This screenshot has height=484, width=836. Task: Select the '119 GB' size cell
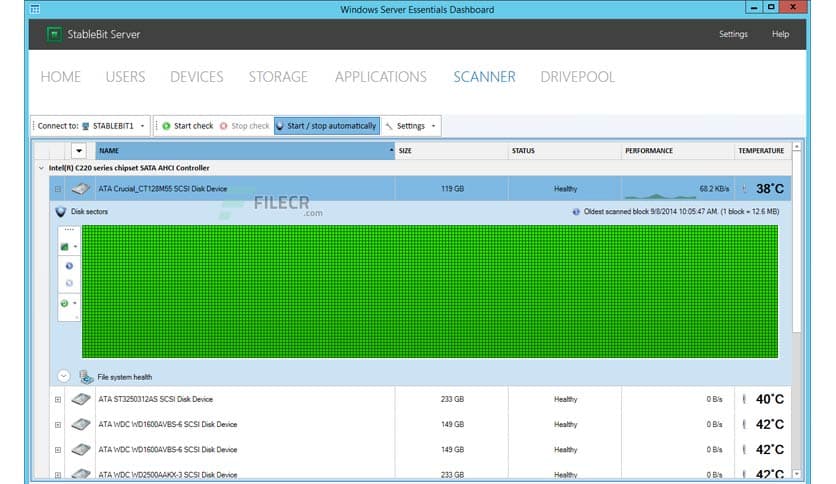coord(452,189)
